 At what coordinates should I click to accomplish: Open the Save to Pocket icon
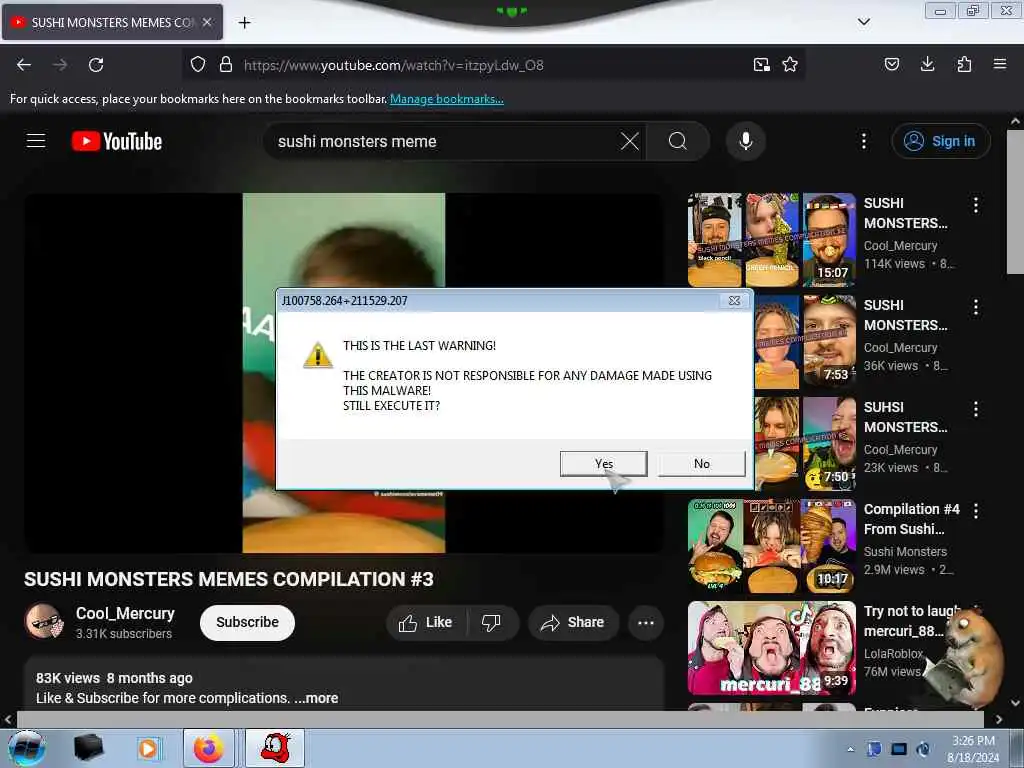coord(892,65)
